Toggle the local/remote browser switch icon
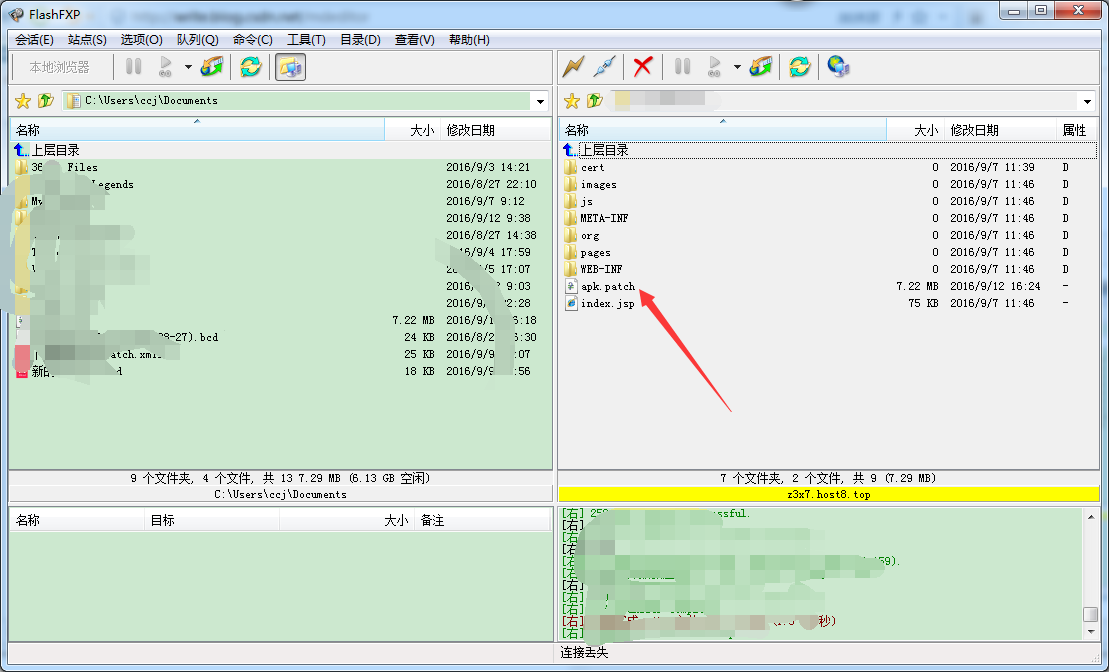Screen dimensions: 1109x672 (x=290, y=67)
